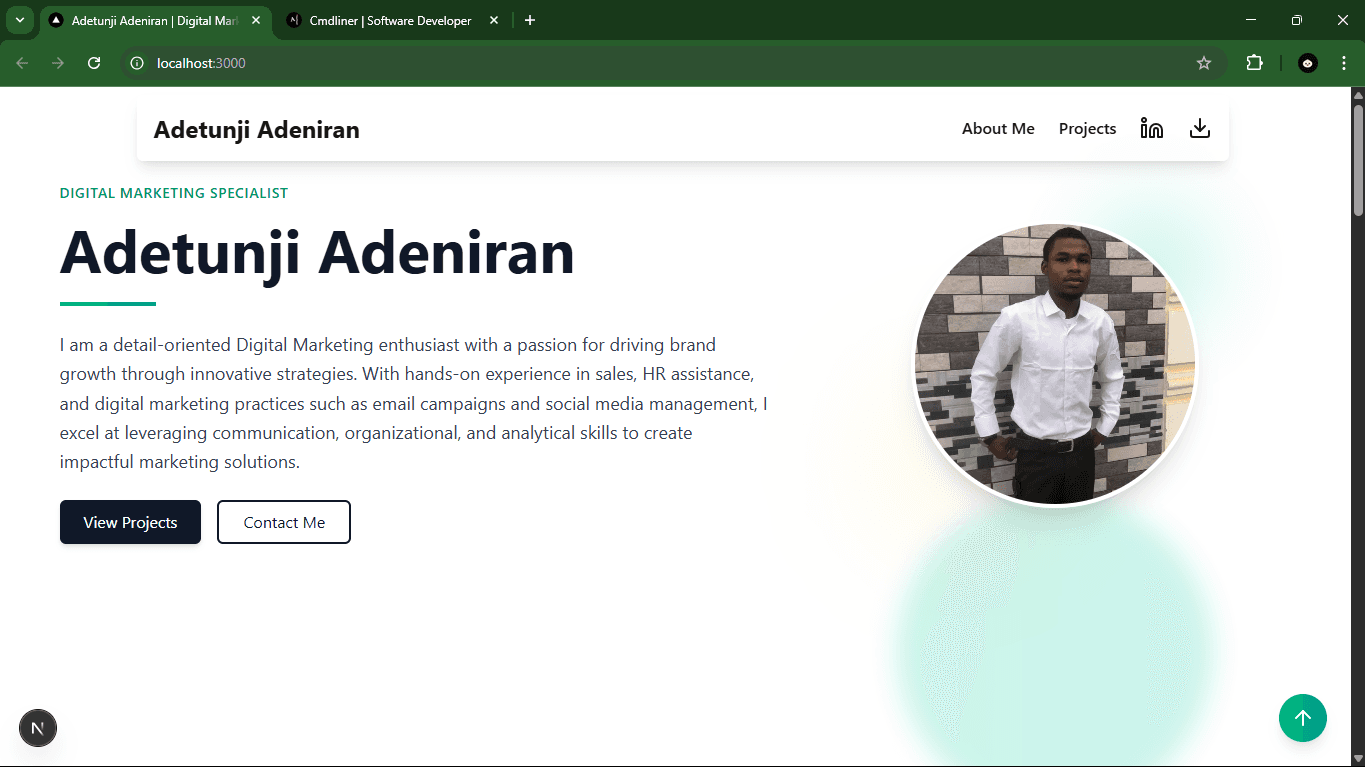Open the Chrome three-dot menu

point(1343,63)
